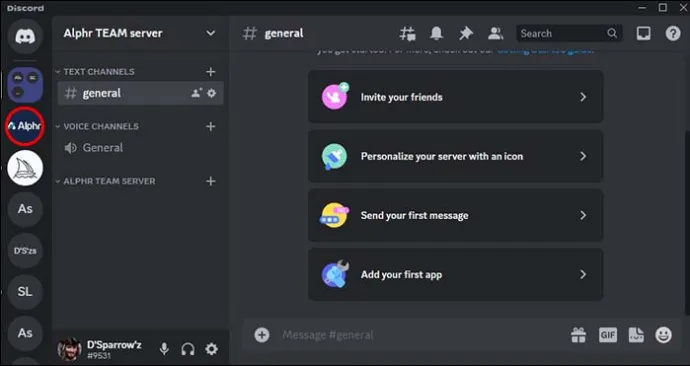Viewport: 690px width, 366px height.
Task: Open Alphr TEAM server dropdown menu
Action: 211,33
